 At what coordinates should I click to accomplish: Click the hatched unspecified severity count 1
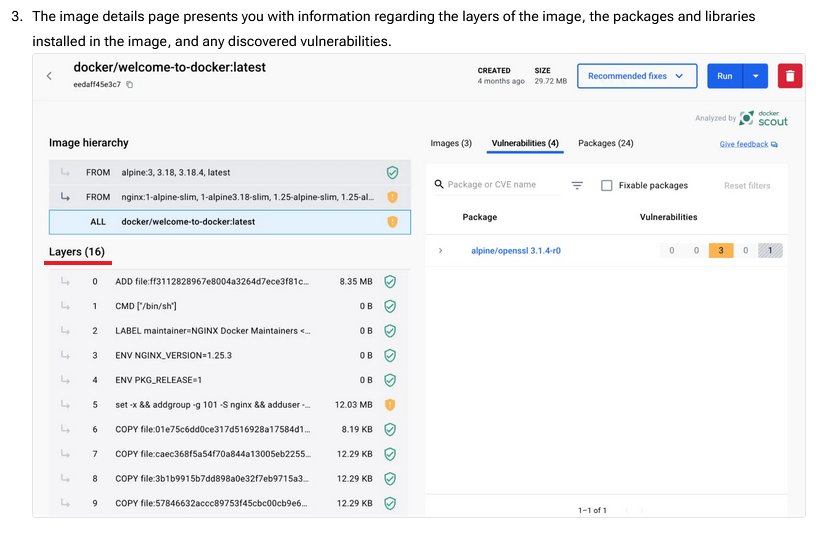click(x=770, y=251)
